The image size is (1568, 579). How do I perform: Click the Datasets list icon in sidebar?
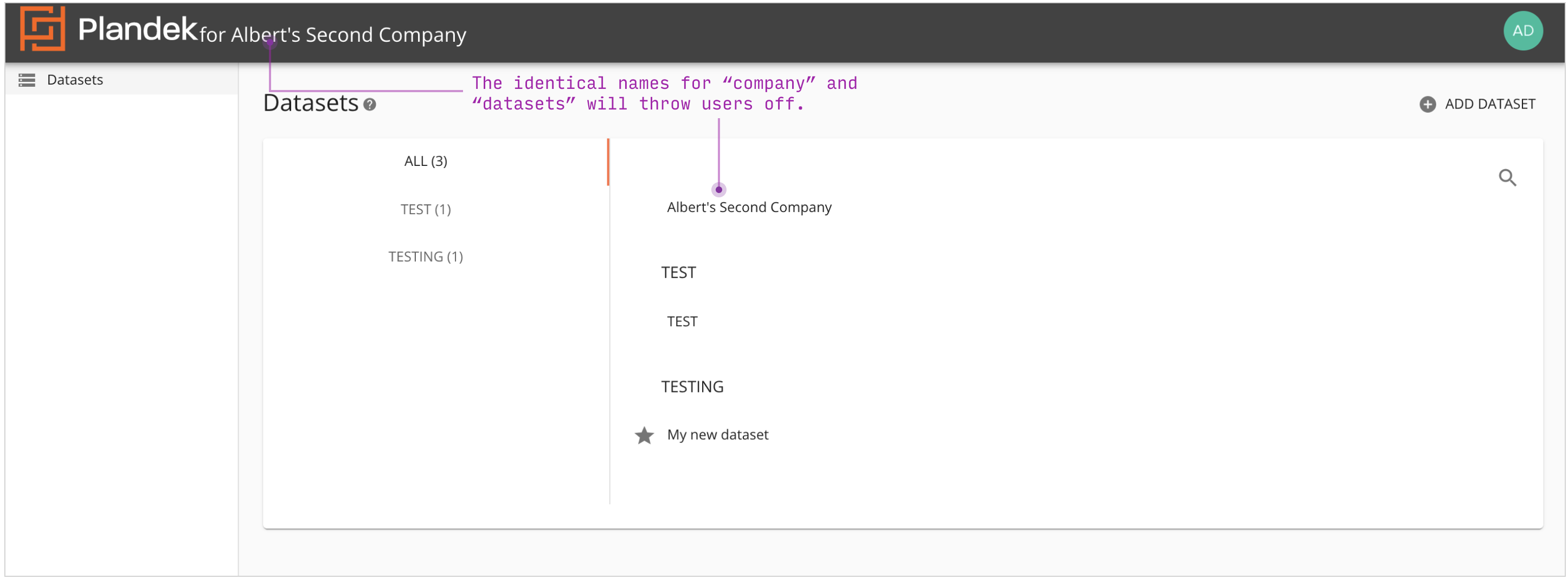coord(27,80)
